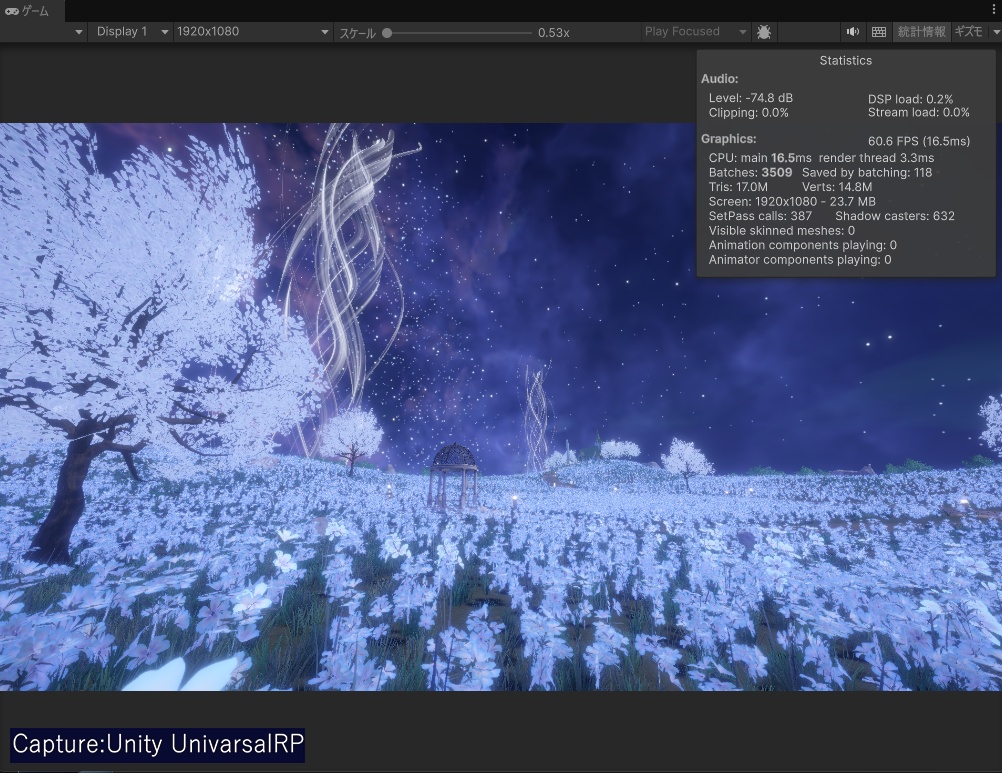The height and width of the screenshot is (773, 1002).
Task: Mute audio with the speaker icon
Action: [x=852, y=32]
